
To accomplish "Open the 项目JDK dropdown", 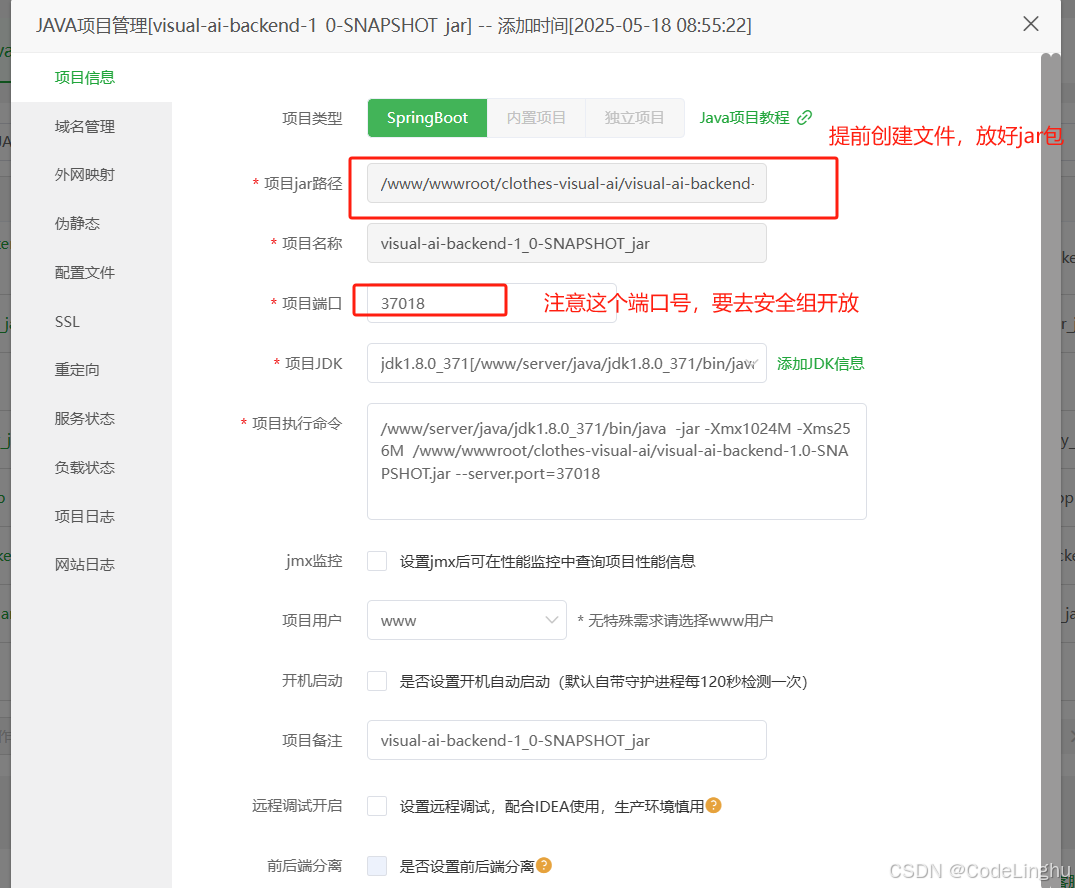I will pos(567,363).
